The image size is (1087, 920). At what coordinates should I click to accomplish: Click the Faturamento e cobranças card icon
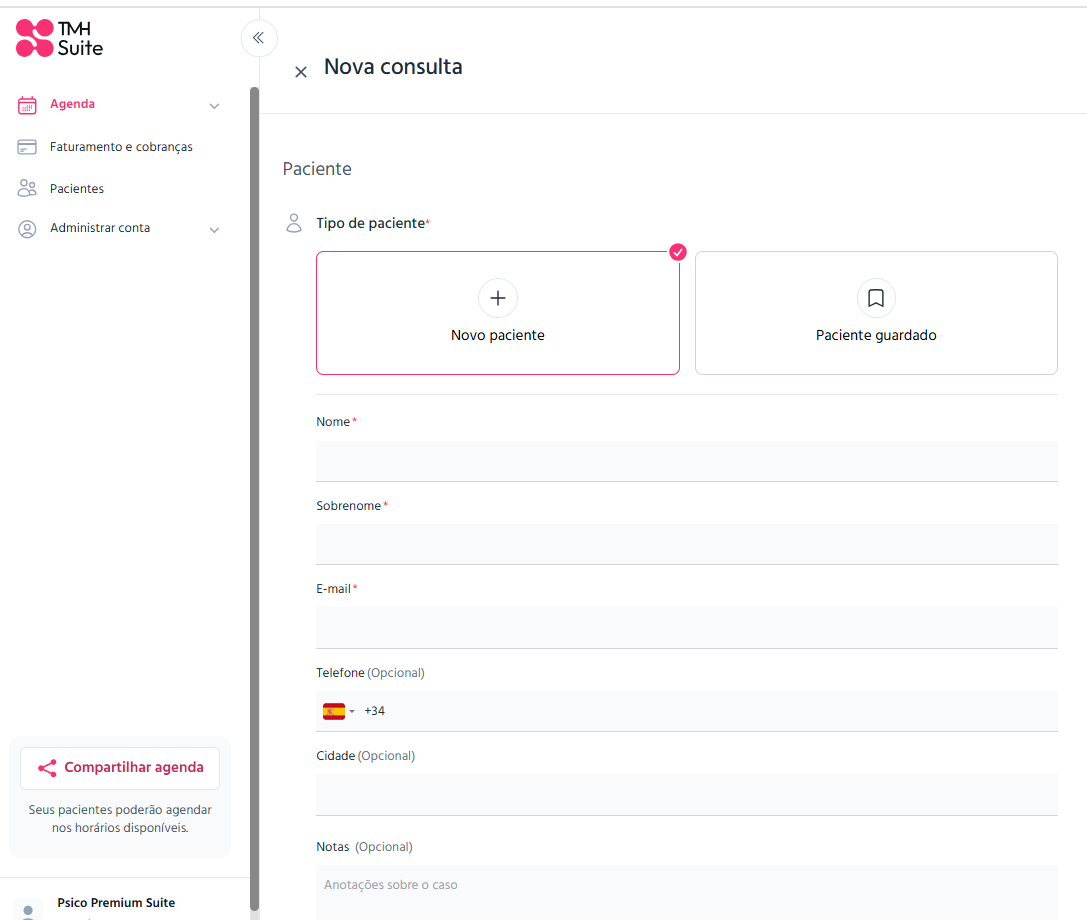coord(27,147)
